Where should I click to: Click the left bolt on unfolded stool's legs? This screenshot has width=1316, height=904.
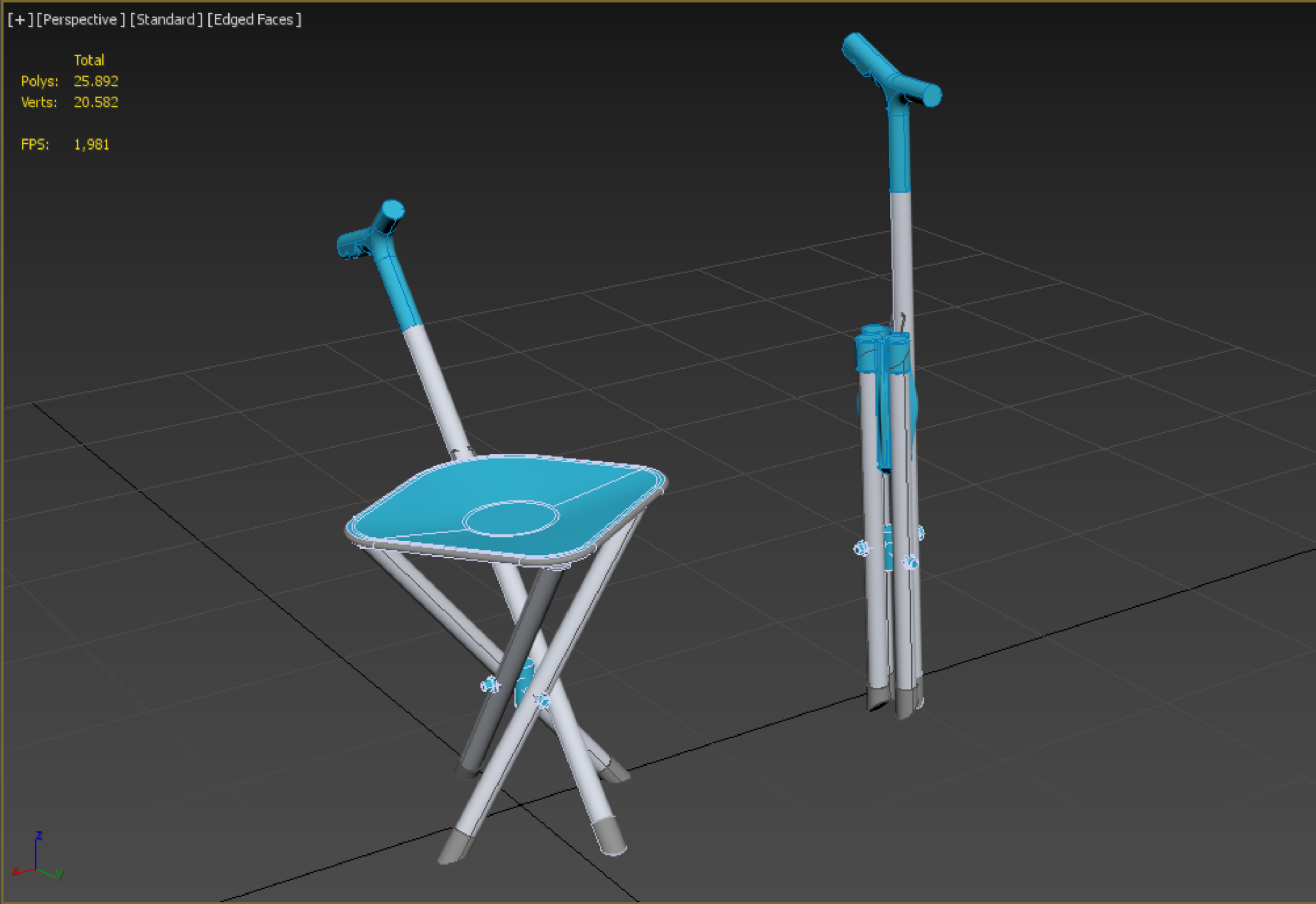(489, 686)
